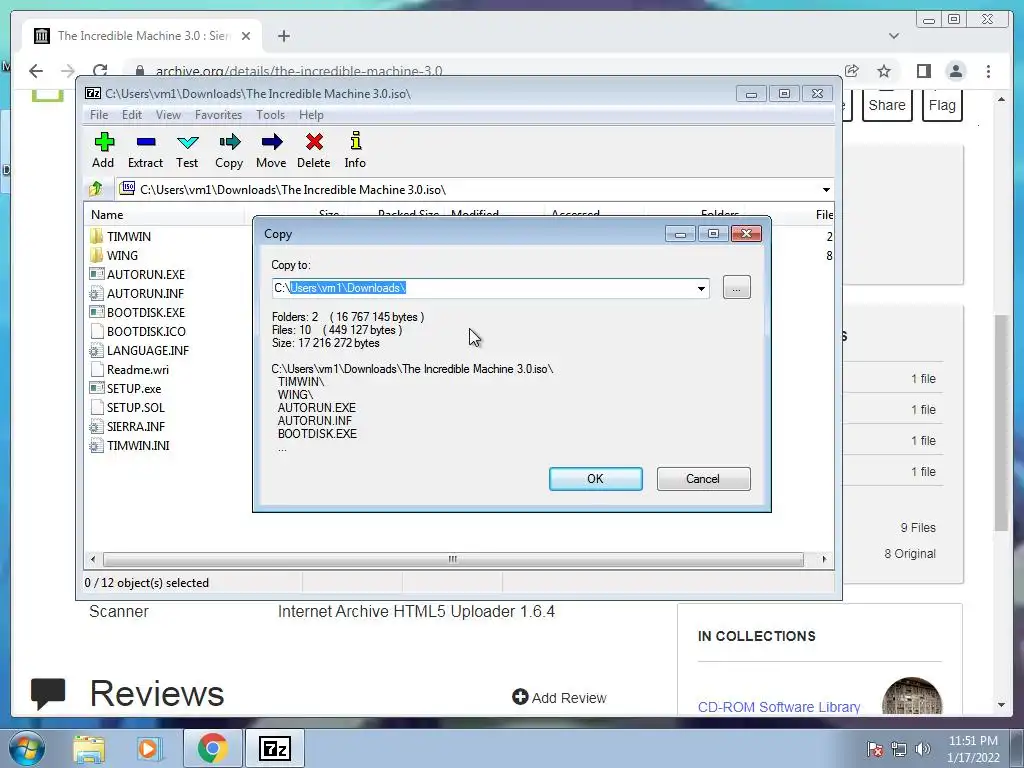Switch to 7-Zip taskbar button

point(274,748)
